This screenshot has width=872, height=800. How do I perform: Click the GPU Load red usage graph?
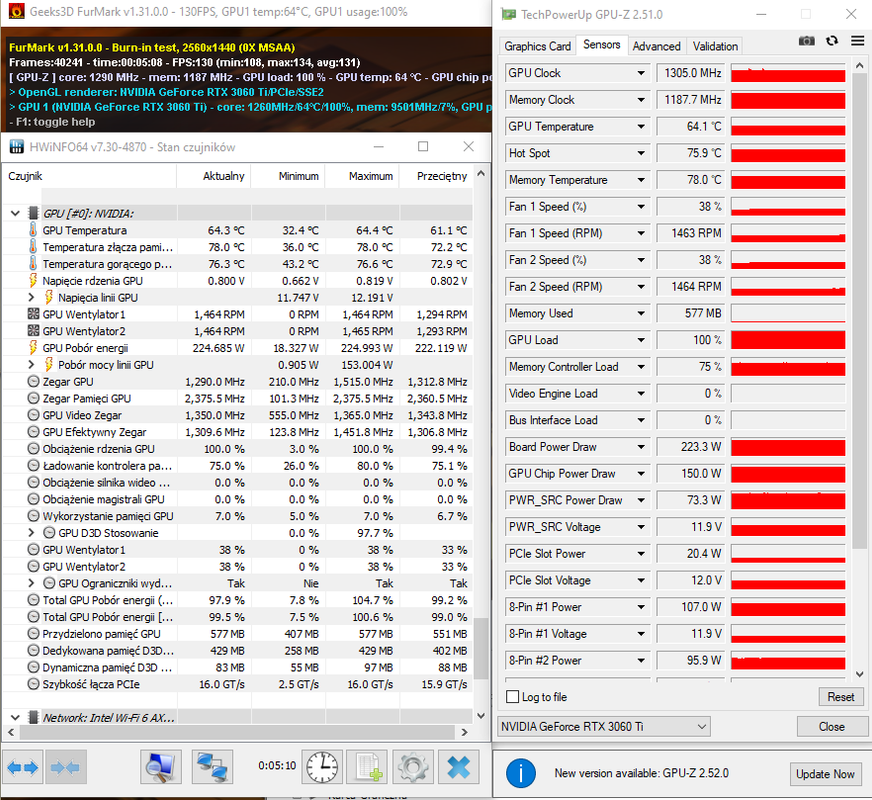[x=788, y=340]
